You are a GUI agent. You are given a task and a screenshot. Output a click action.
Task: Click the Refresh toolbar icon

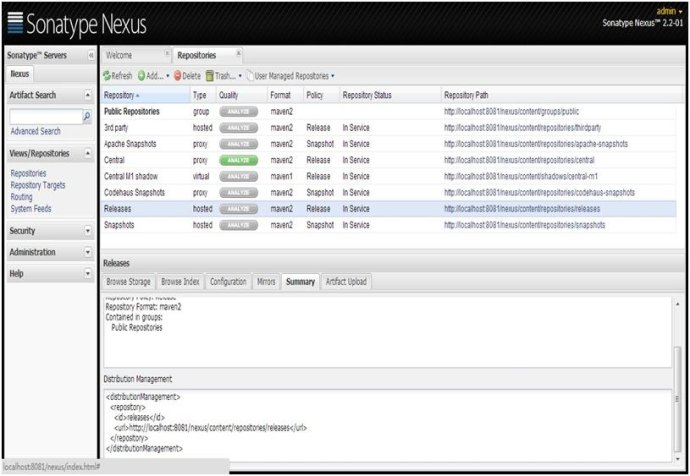(x=107, y=75)
